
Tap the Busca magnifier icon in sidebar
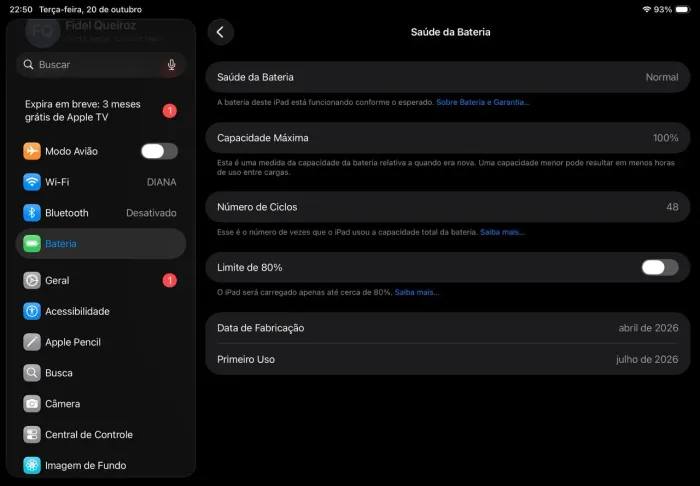[32, 373]
